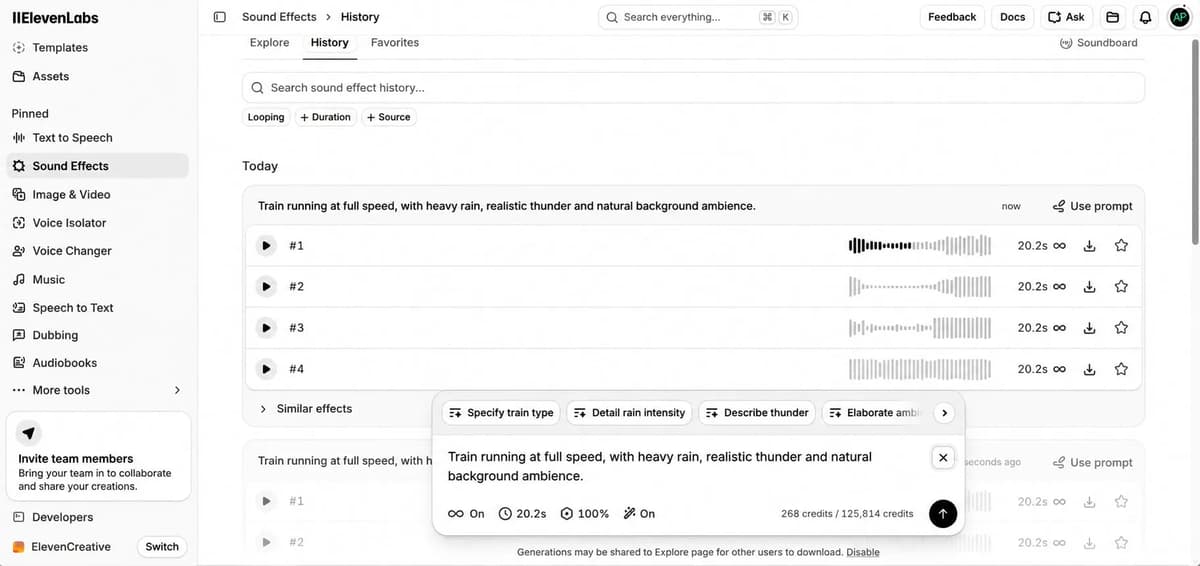Show more prompt suggestions arrow

click(945, 413)
